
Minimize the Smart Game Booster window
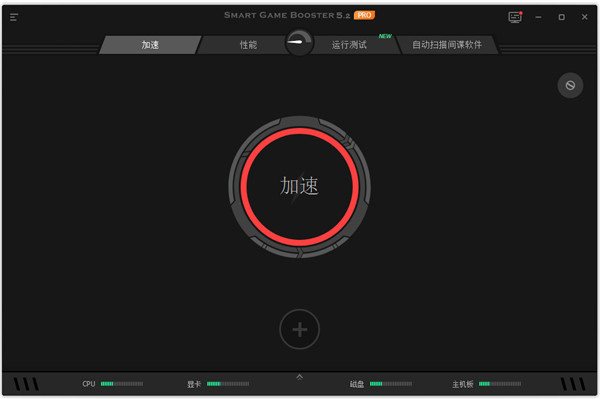[538, 17]
